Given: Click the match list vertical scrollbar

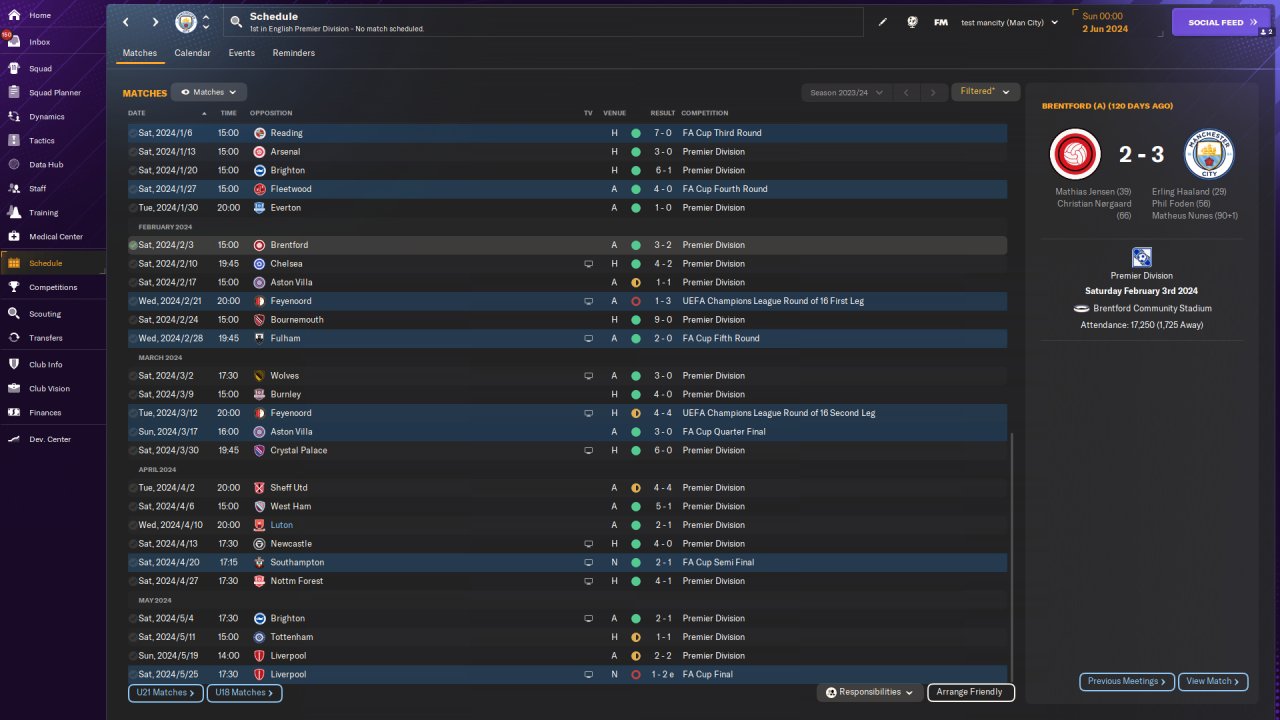Looking at the screenshot, I should [1012, 557].
